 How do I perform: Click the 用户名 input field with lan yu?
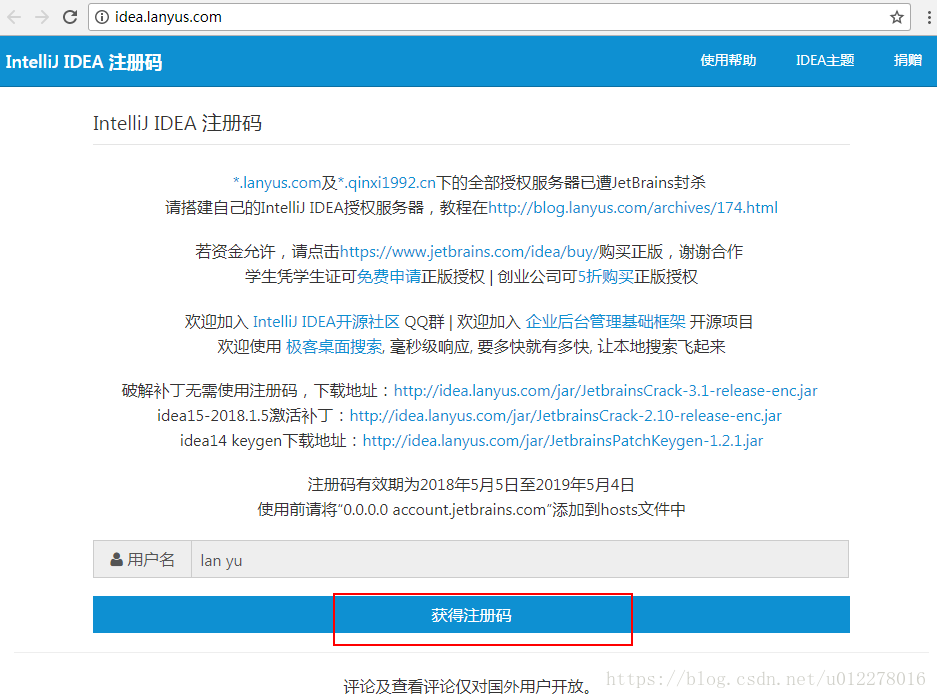pyautogui.click(x=519, y=559)
